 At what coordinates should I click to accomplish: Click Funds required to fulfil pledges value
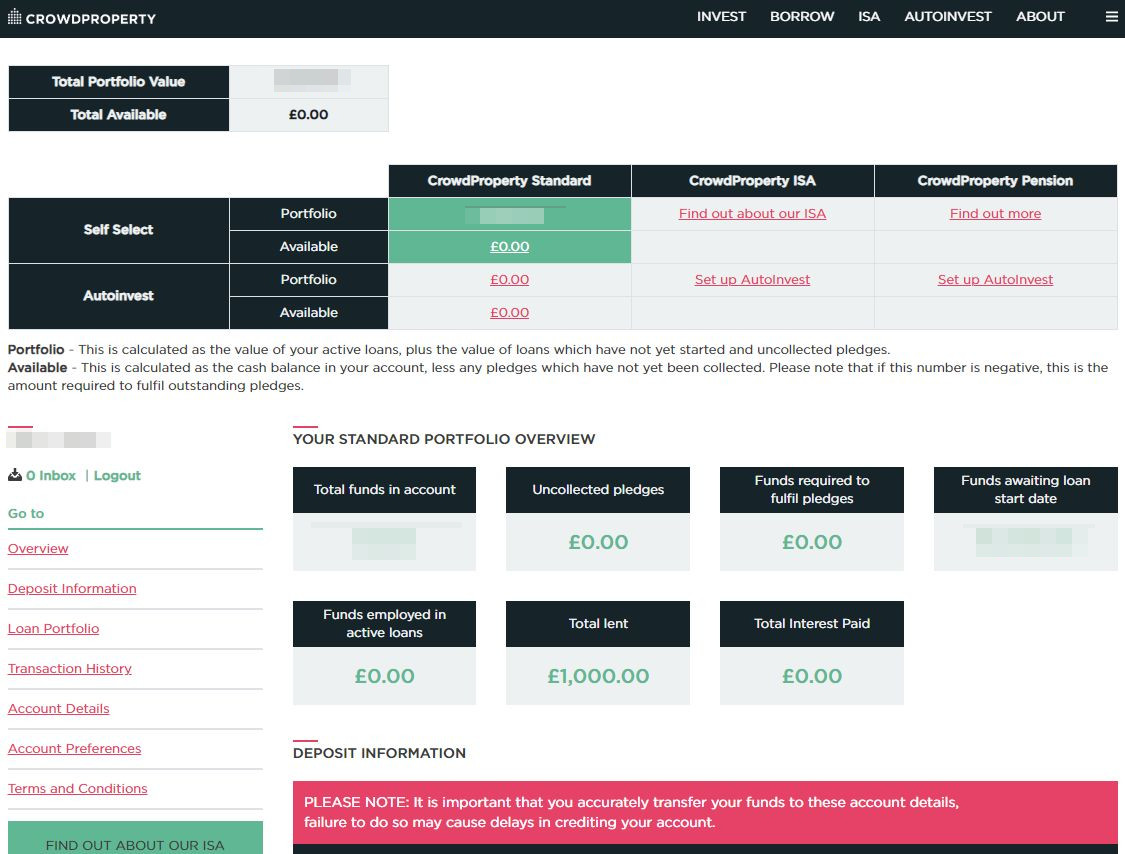tap(811, 542)
